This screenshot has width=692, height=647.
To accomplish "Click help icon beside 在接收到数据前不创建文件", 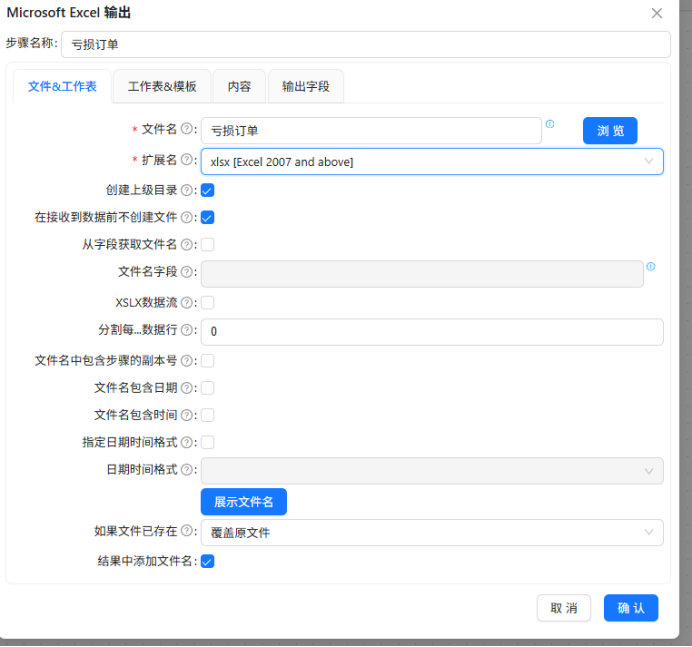I will (x=187, y=217).
